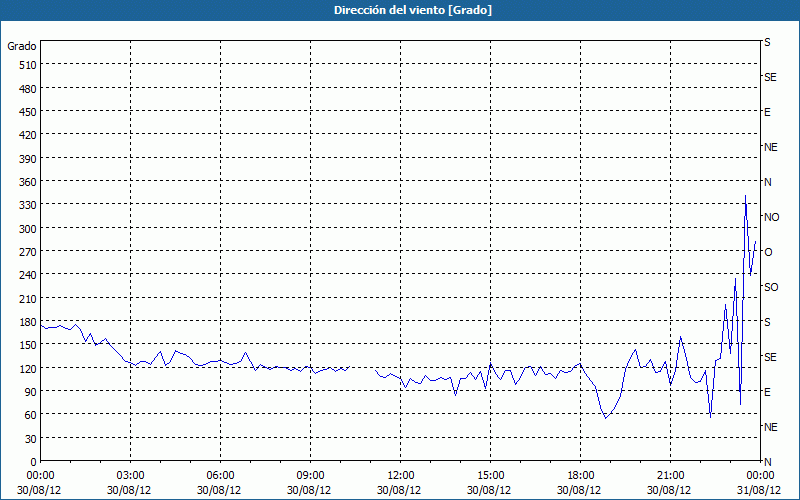Click the 90 degree axis label
The height and width of the screenshot is (500, 800).
(x=31, y=392)
